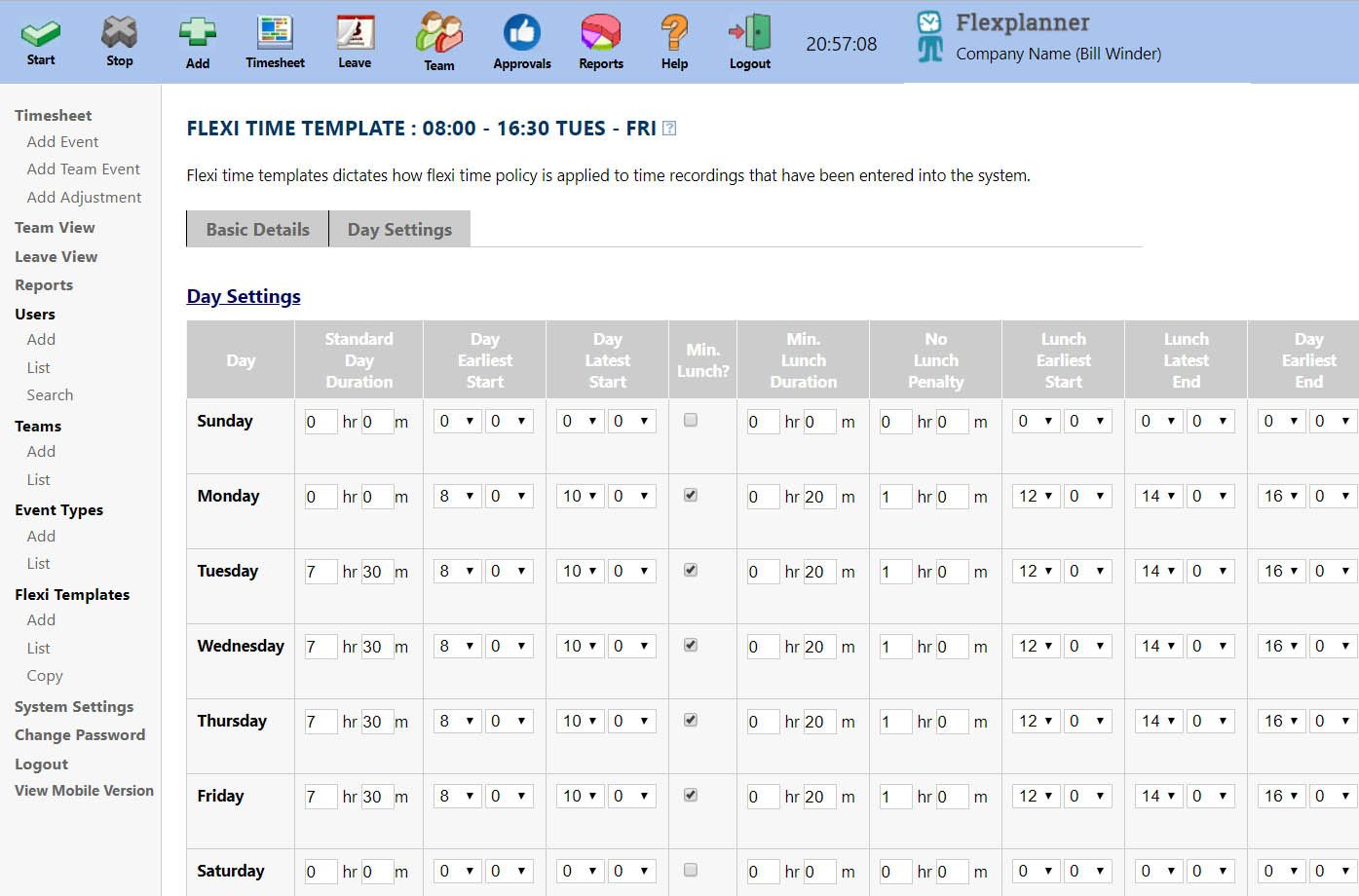Open Thursday Lunch Latest End hour dropdown
Image resolution: width=1359 pixels, height=896 pixels.
(x=1159, y=722)
